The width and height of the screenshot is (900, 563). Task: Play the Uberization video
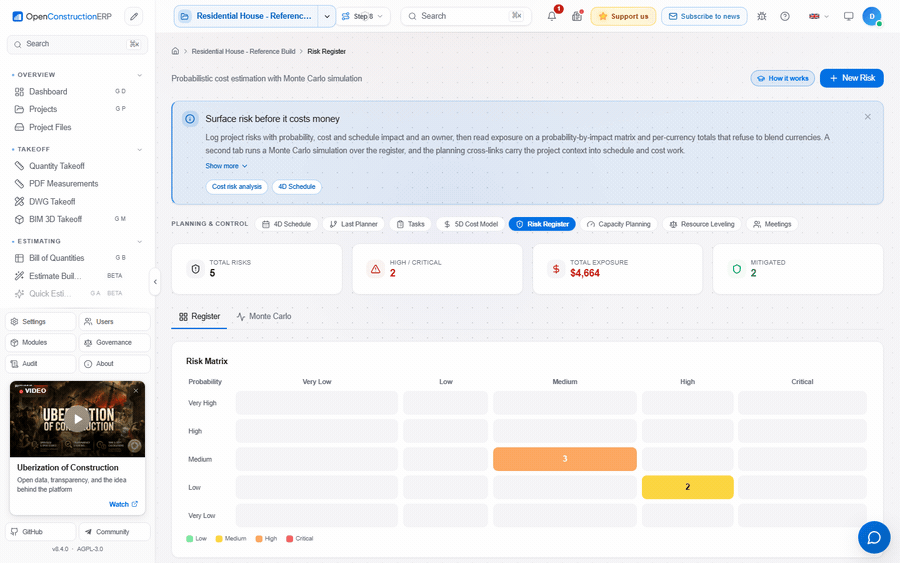point(77,419)
